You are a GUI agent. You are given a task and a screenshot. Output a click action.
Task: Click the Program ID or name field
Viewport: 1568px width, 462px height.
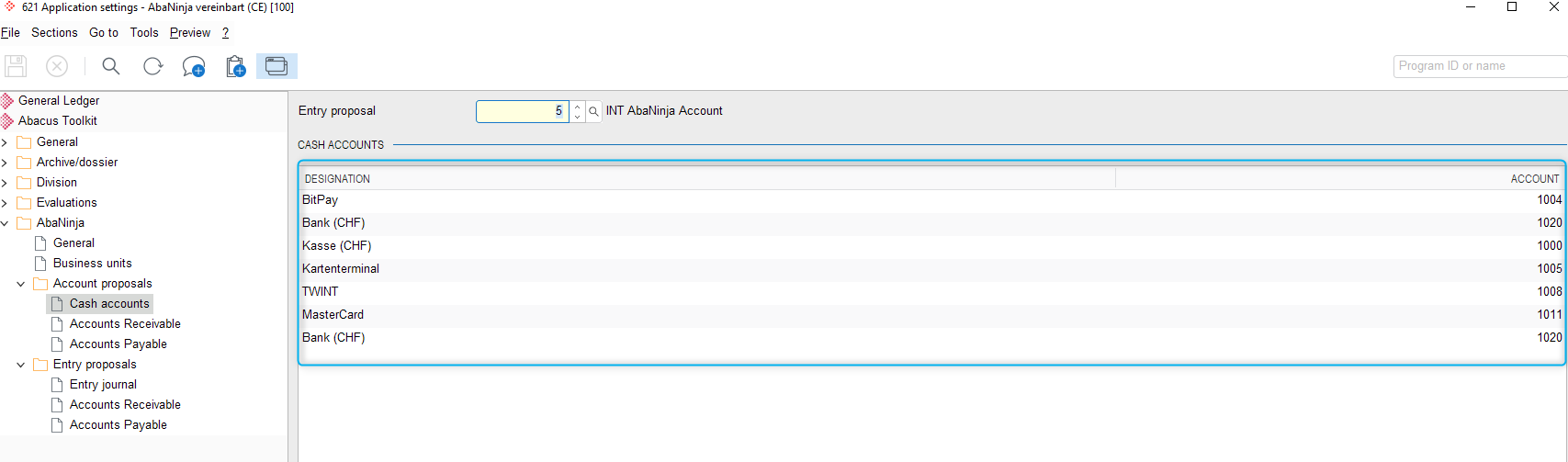1480,66
